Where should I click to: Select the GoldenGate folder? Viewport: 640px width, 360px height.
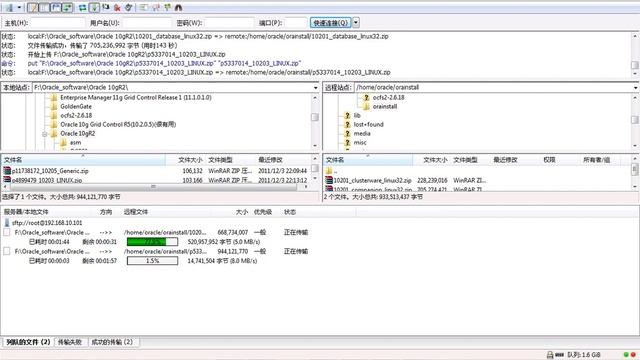click(76, 107)
